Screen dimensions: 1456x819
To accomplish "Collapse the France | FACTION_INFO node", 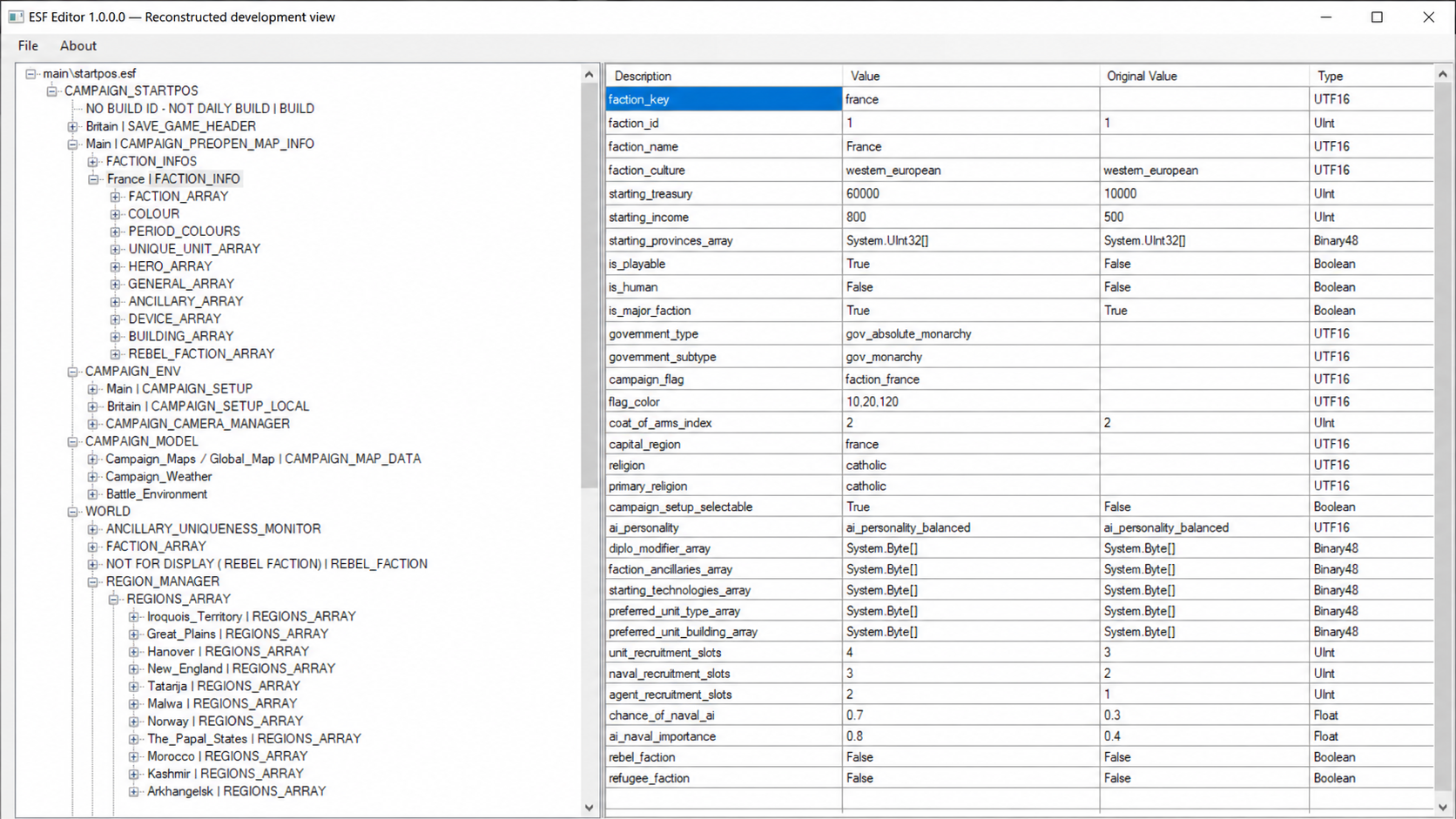I will pos(93,179).
